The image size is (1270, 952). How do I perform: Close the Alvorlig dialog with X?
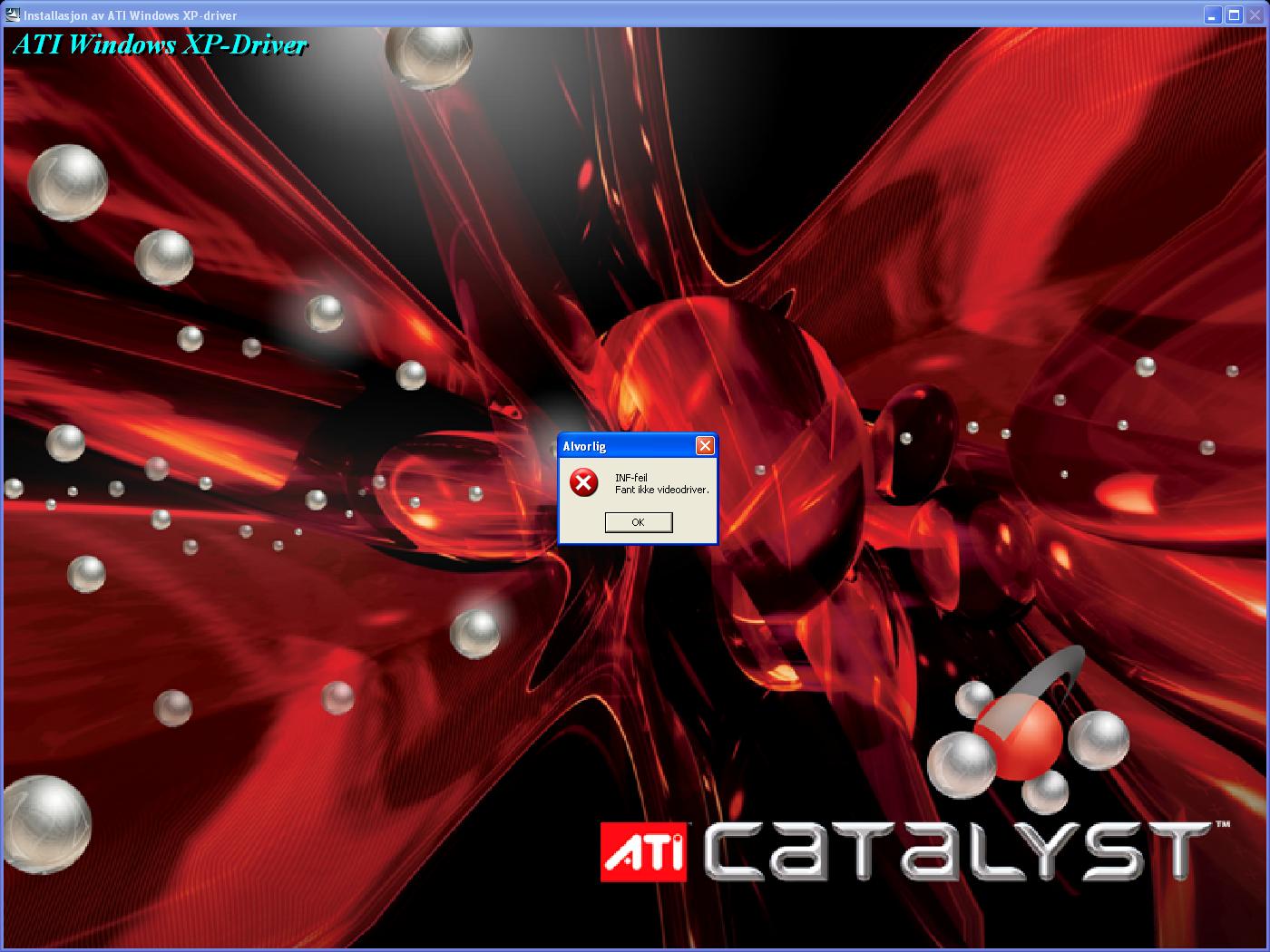705,445
